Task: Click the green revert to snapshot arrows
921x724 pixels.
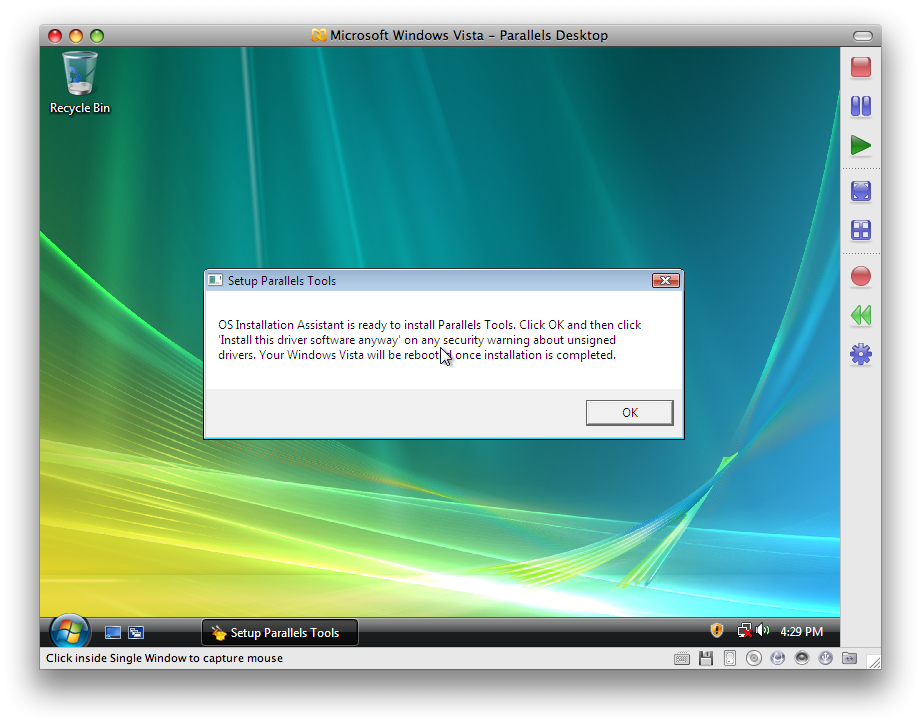Action: point(861,315)
